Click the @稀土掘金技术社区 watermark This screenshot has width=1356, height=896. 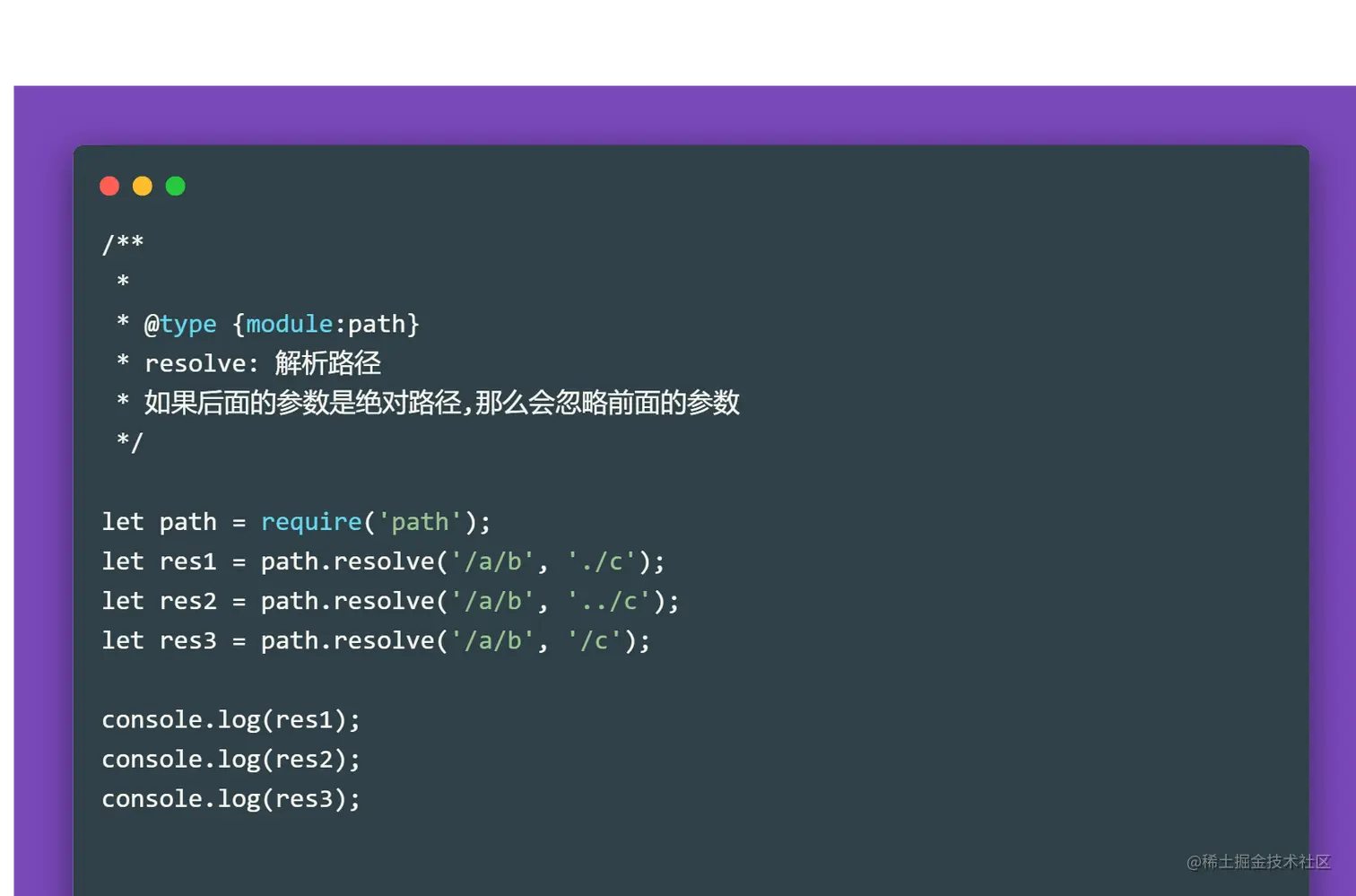(x=1258, y=862)
